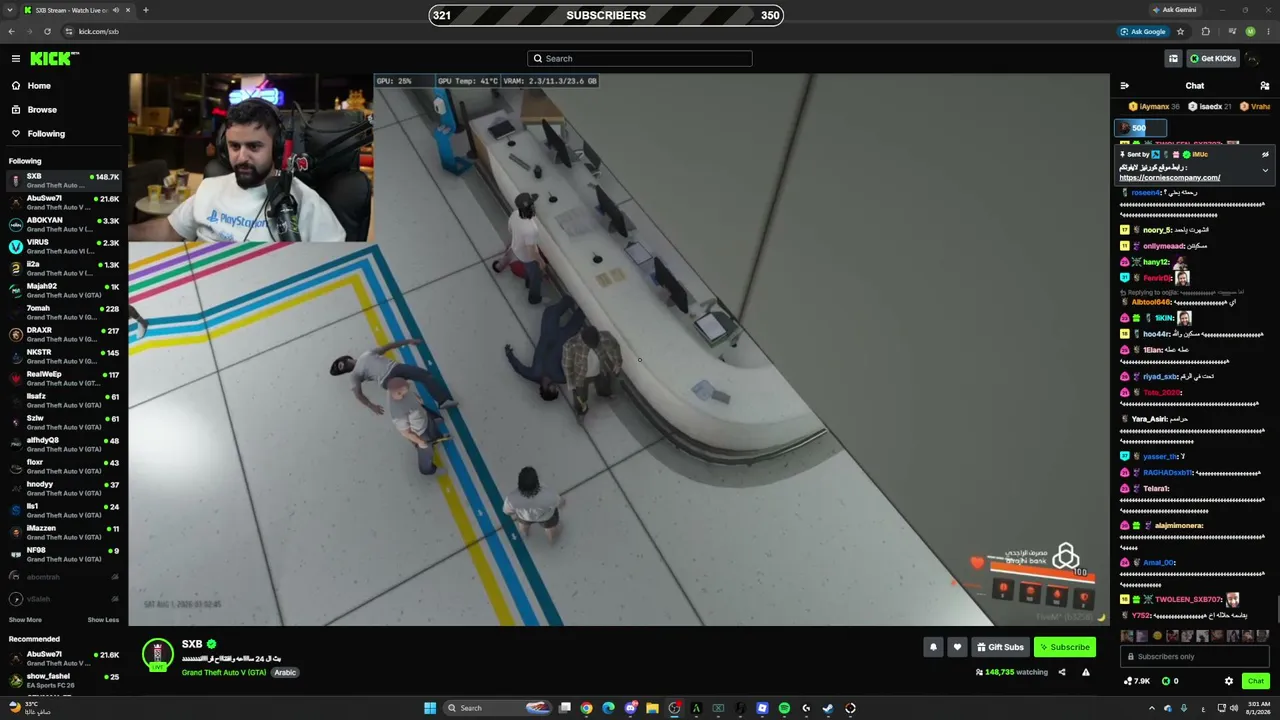Open channel points 7.9K icon
1280x720 pixels.
(1137, 681)
